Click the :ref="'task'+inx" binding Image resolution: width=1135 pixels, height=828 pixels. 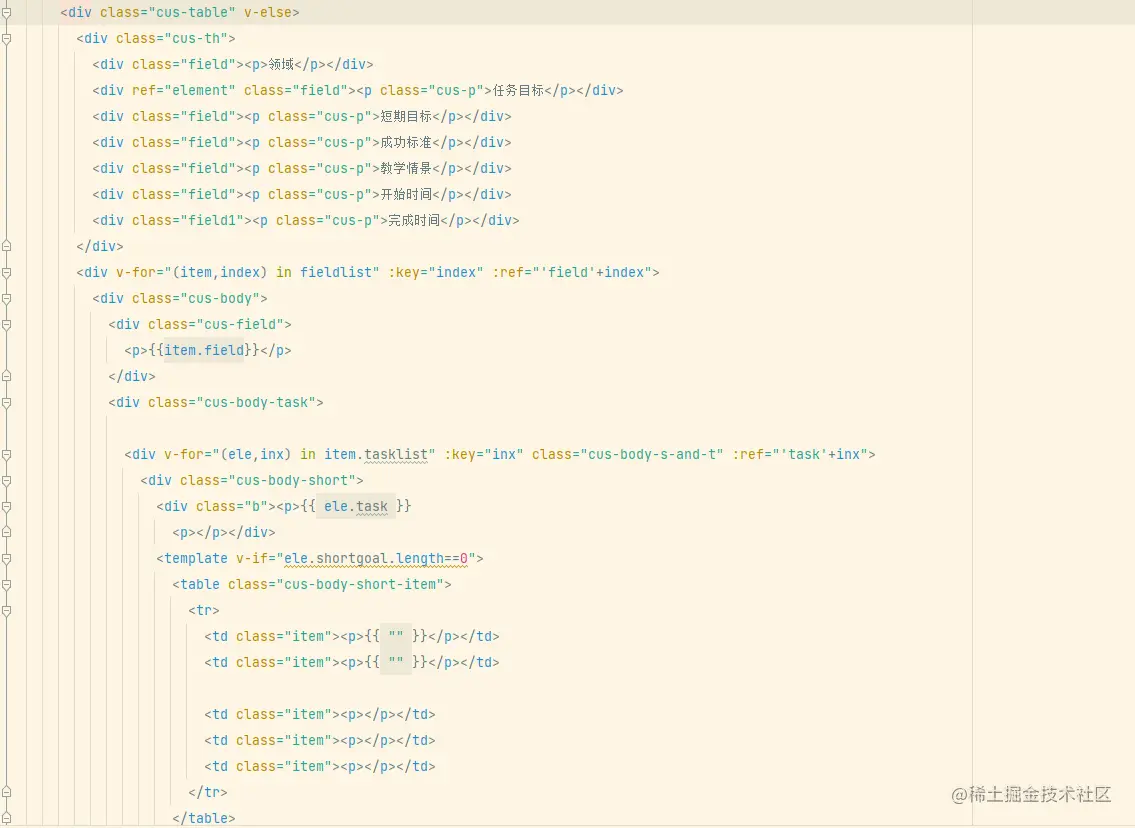[800, 455]
